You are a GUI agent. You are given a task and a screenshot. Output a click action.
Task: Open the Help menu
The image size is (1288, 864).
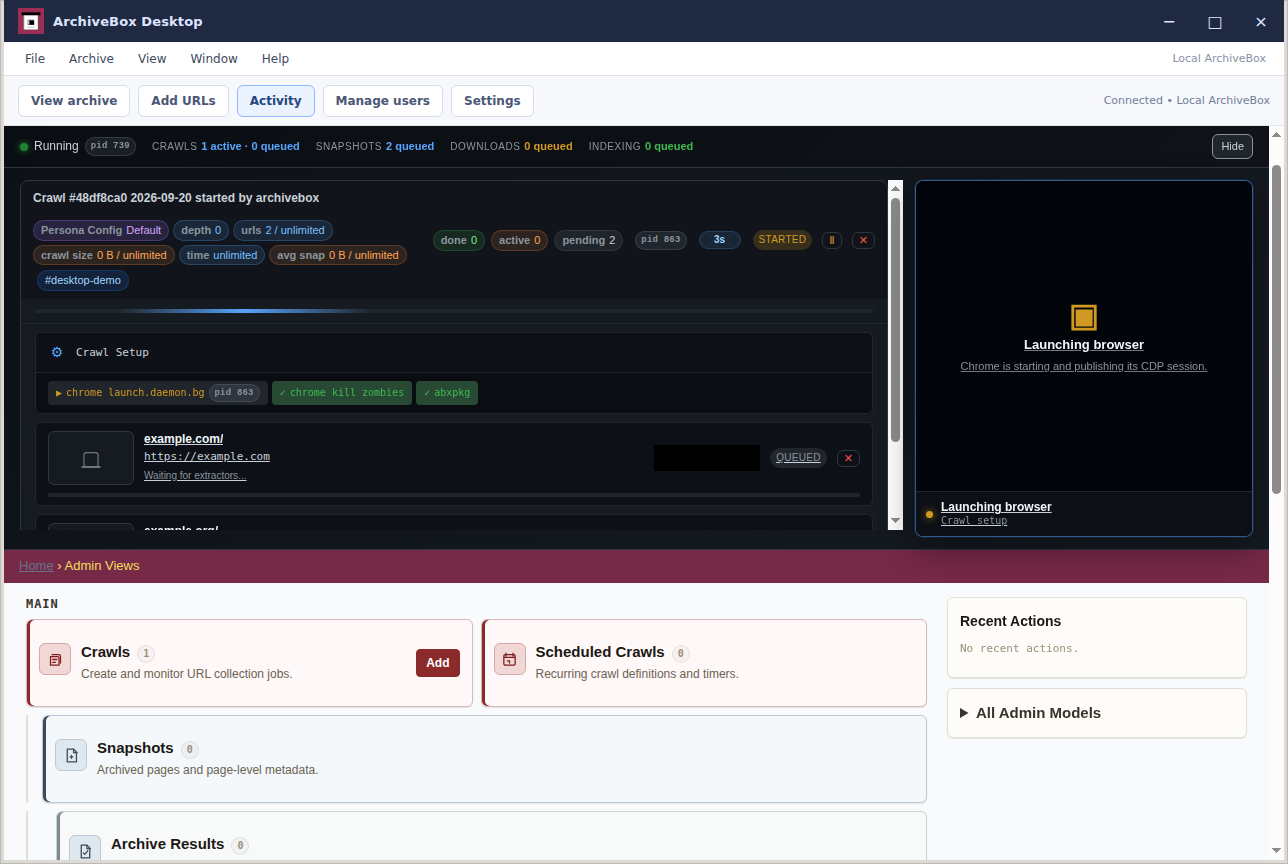click(275, 59)
